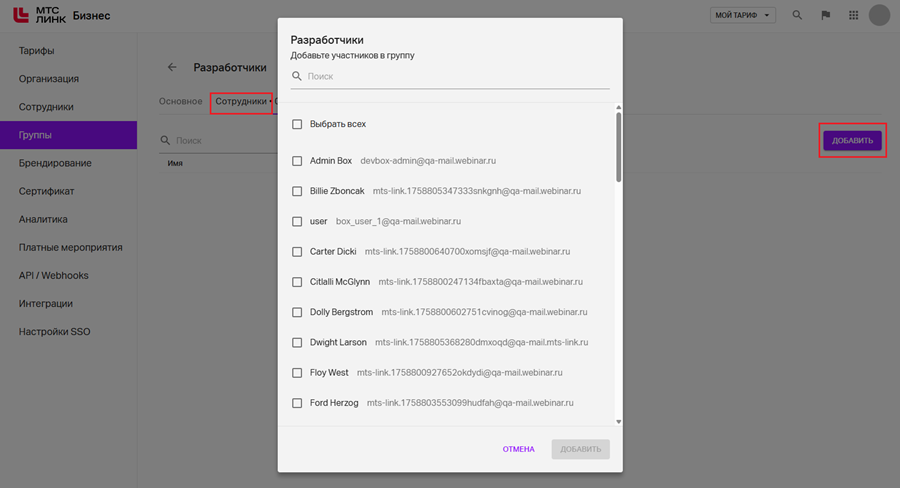Screen dimensions: 900x488
Task: Open Аналитика in the sidebar
Action: click(43, 219)
